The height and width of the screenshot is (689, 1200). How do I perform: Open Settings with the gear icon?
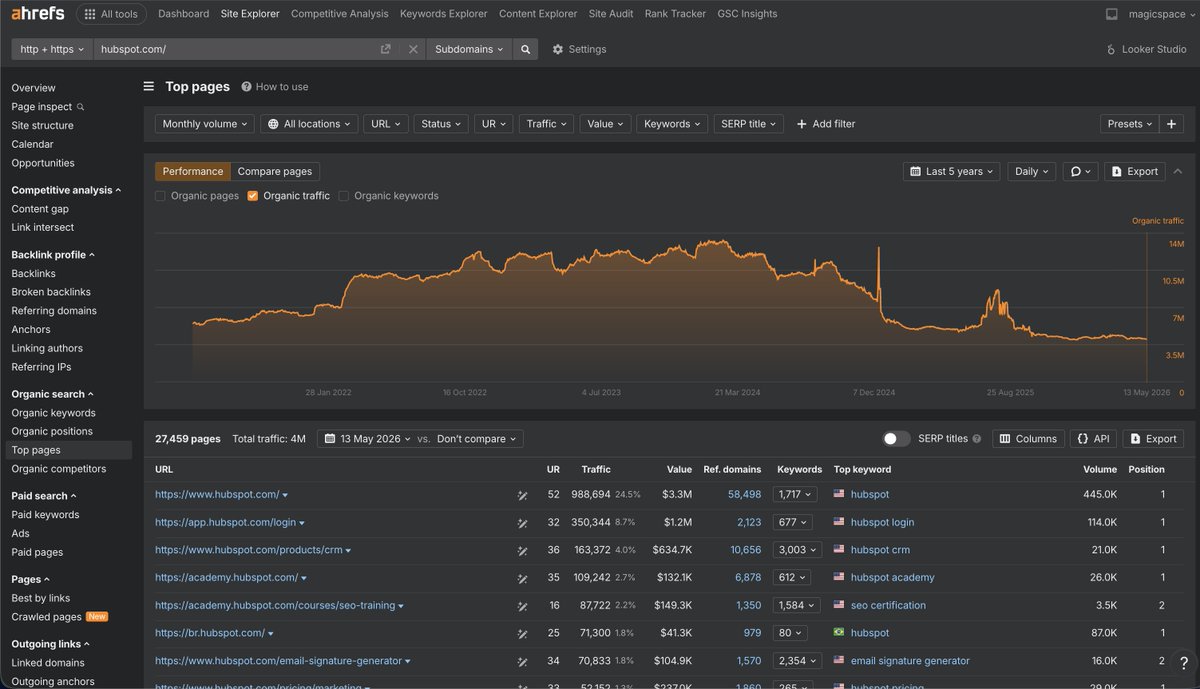[558, 49]
